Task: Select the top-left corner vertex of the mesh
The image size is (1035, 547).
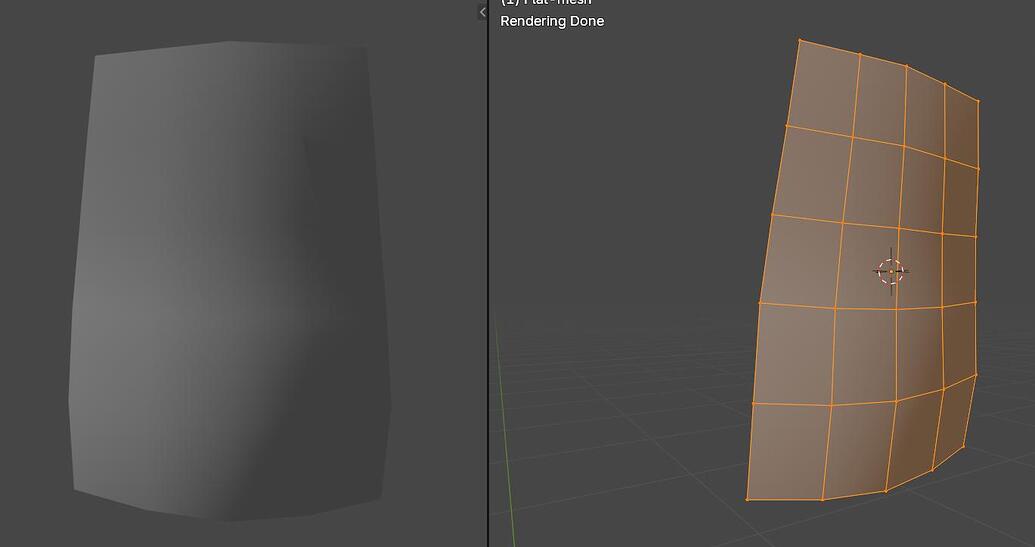Action: 800,40
